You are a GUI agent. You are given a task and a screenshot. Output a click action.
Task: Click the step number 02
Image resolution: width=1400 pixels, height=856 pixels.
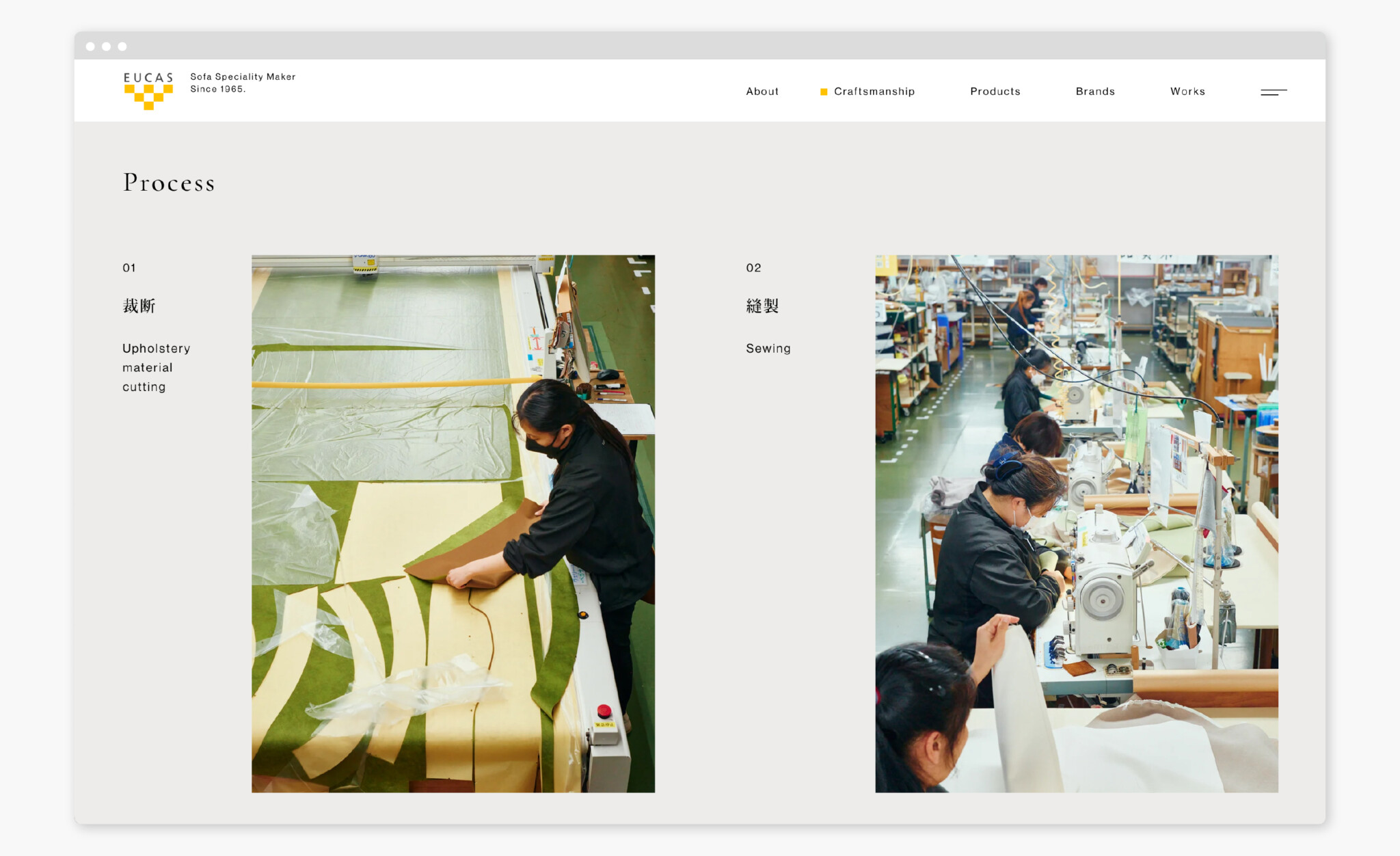753,268
